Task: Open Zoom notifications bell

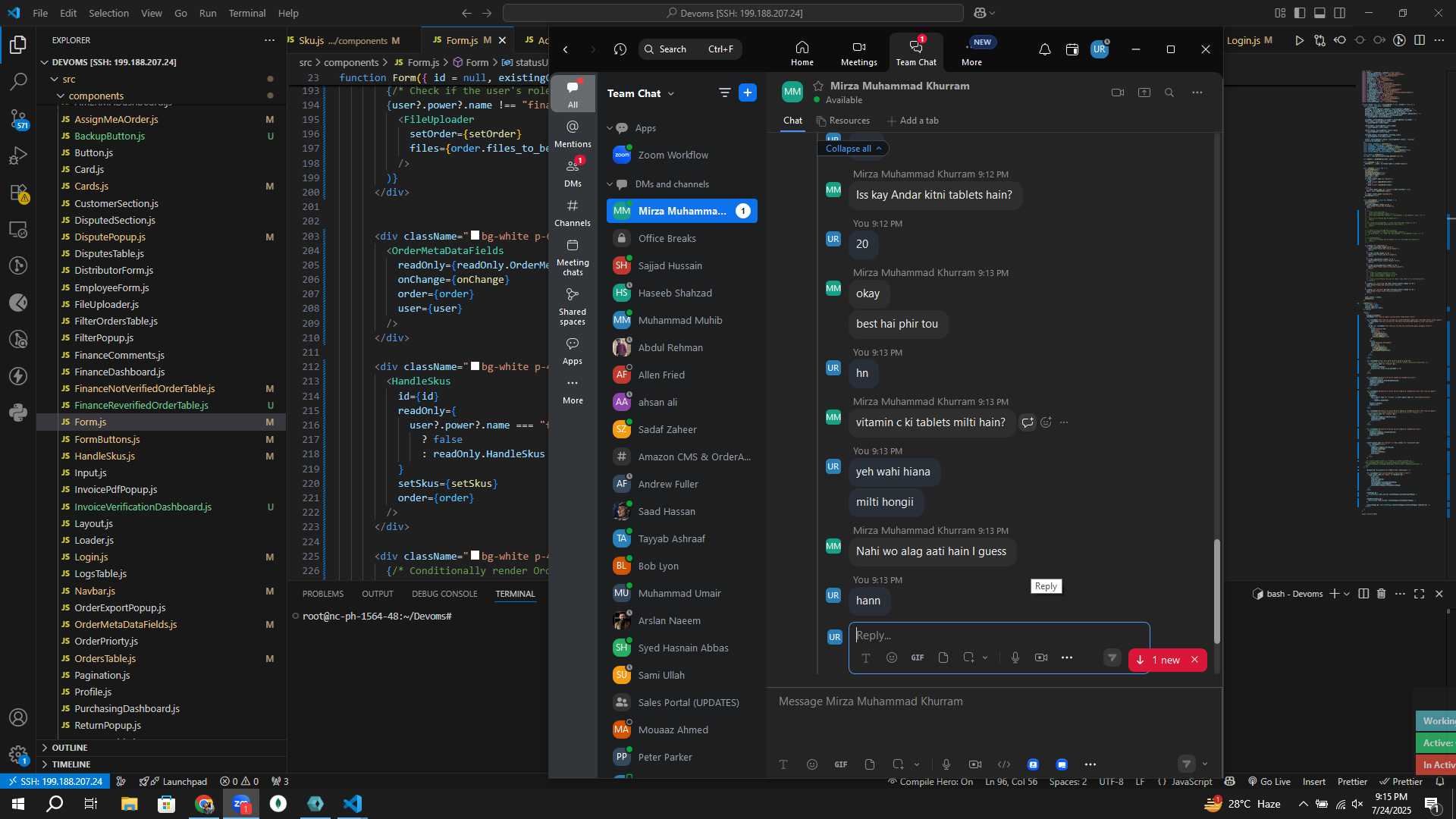Action: pos(1044,49)
